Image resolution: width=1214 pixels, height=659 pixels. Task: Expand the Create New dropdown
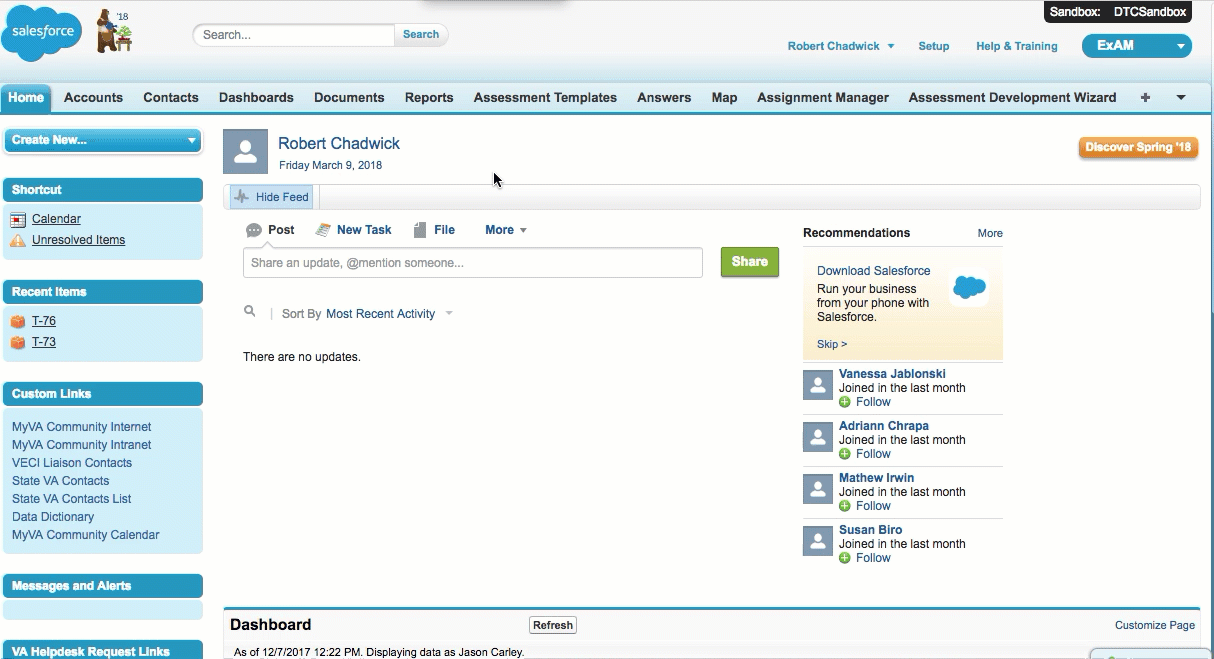tap(103, 140)
